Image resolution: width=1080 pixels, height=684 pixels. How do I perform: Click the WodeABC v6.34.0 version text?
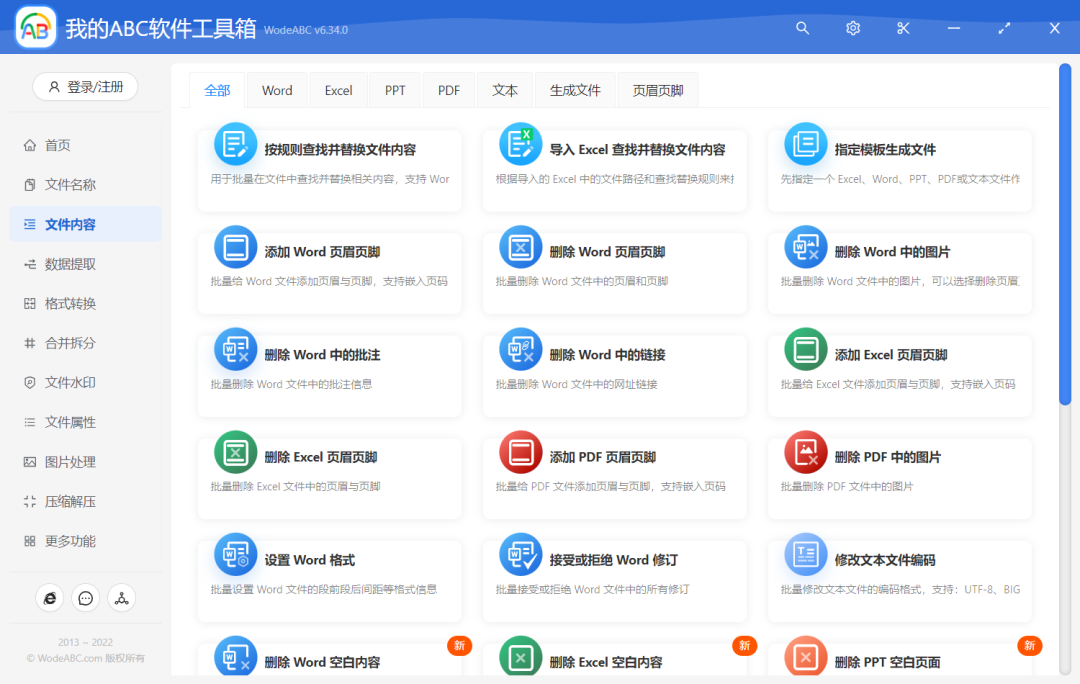coord(306,30)
